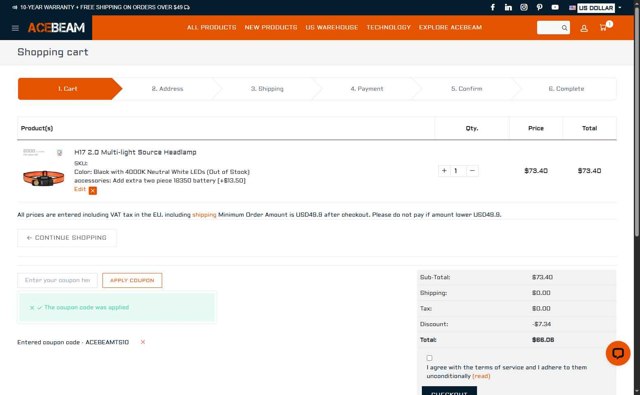The height and width of the screenshot is (395, 640).
Task: Click the coupon code input field
Action: 58,280
